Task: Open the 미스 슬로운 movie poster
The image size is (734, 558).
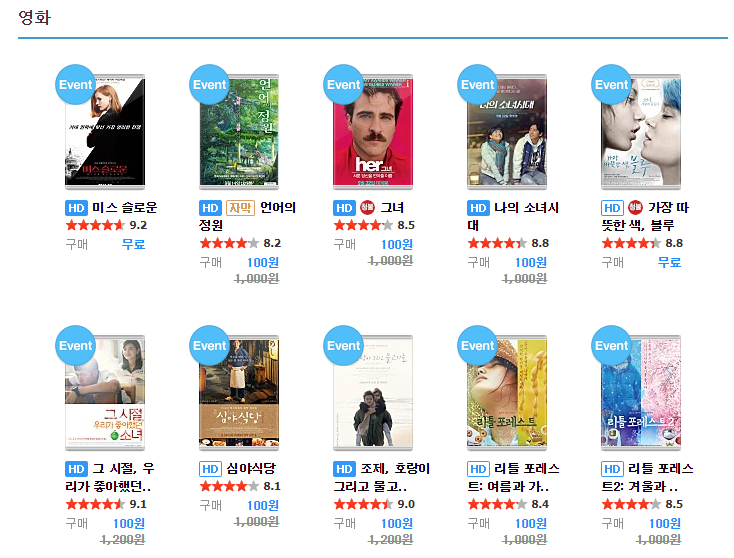Action: 105,132
